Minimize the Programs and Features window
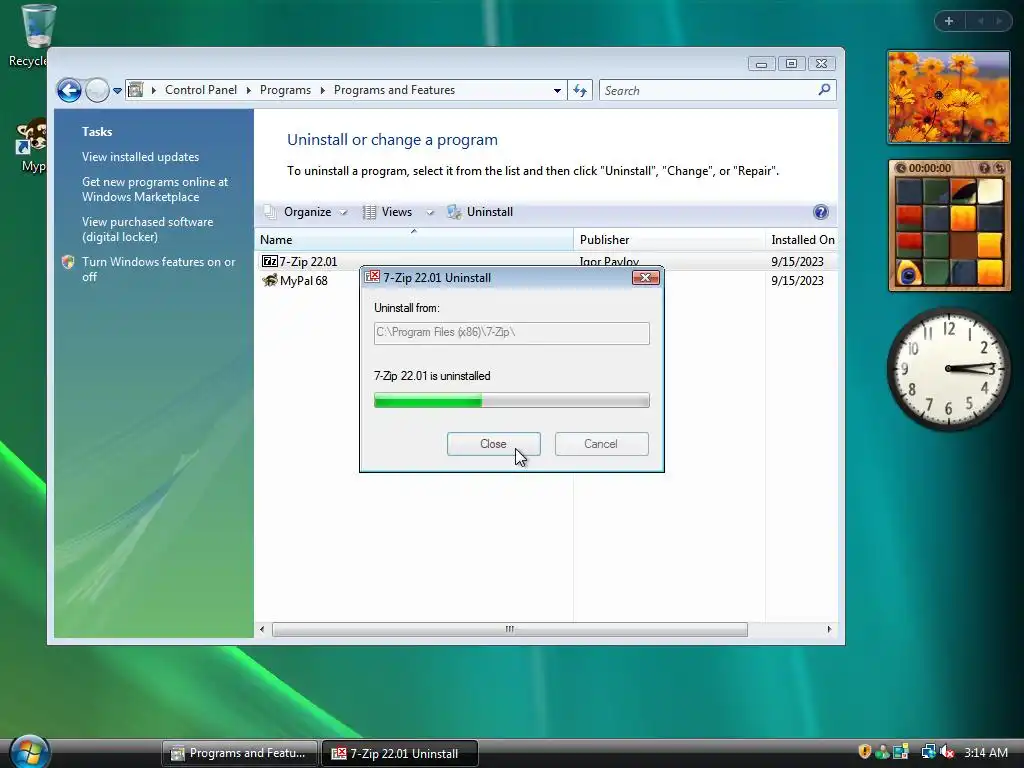This screenshot has height=768, width=1024. pos(761,64)
